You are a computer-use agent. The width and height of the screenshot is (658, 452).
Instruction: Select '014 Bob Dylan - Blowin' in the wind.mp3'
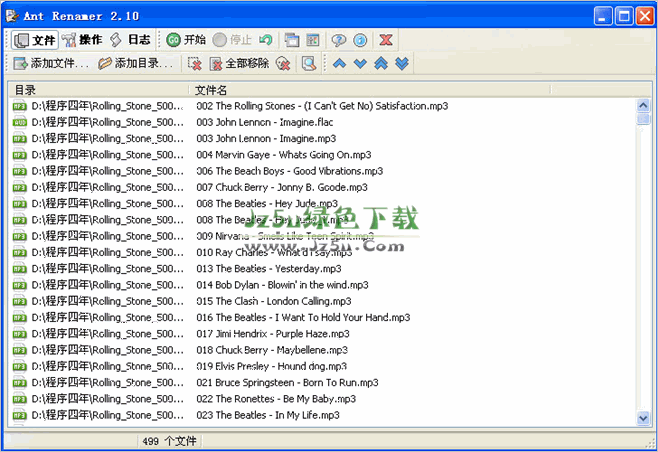pyautogui.click(x=282, y=285)
